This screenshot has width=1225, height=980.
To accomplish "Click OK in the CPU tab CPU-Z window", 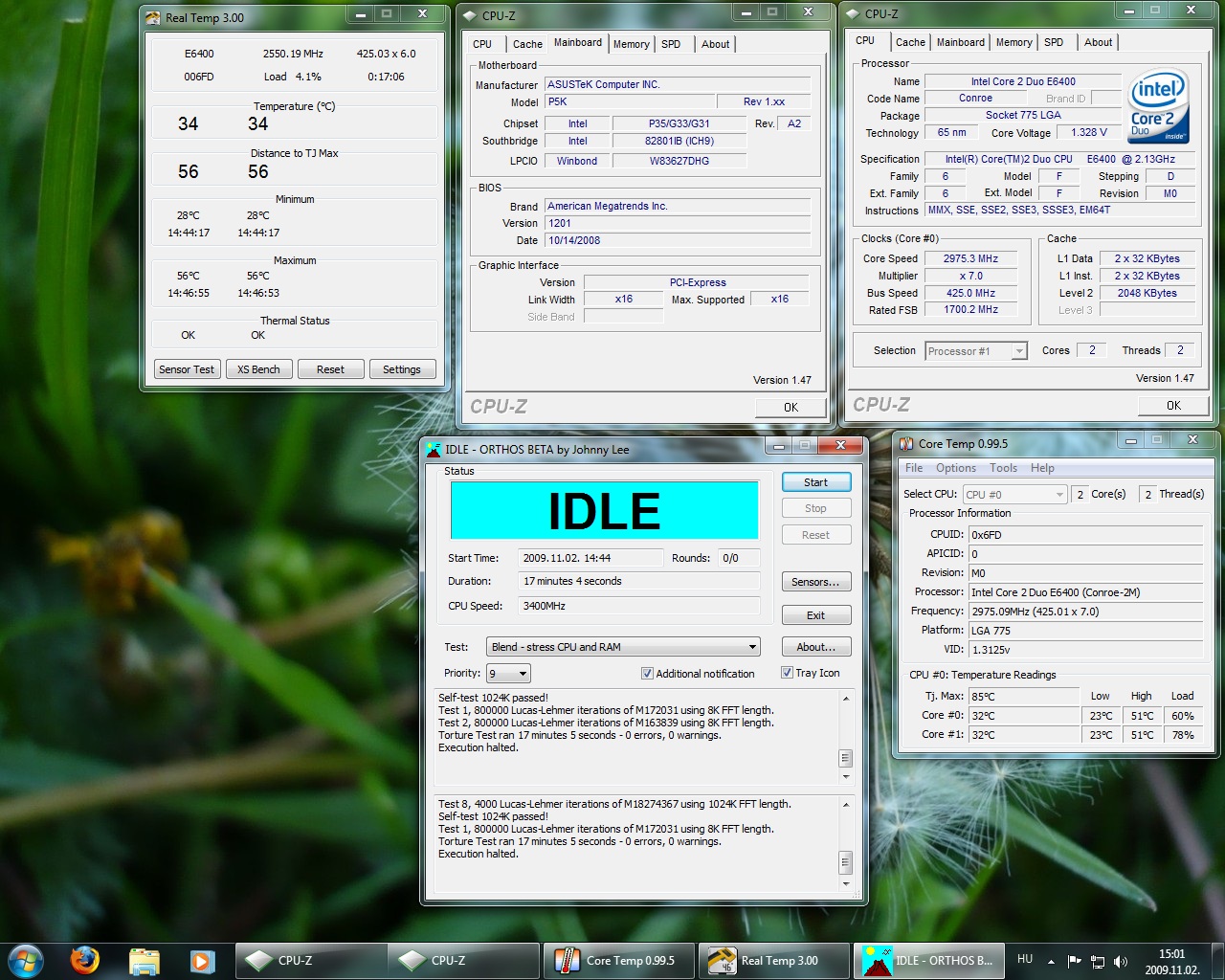I will (x=1173, y=406).
